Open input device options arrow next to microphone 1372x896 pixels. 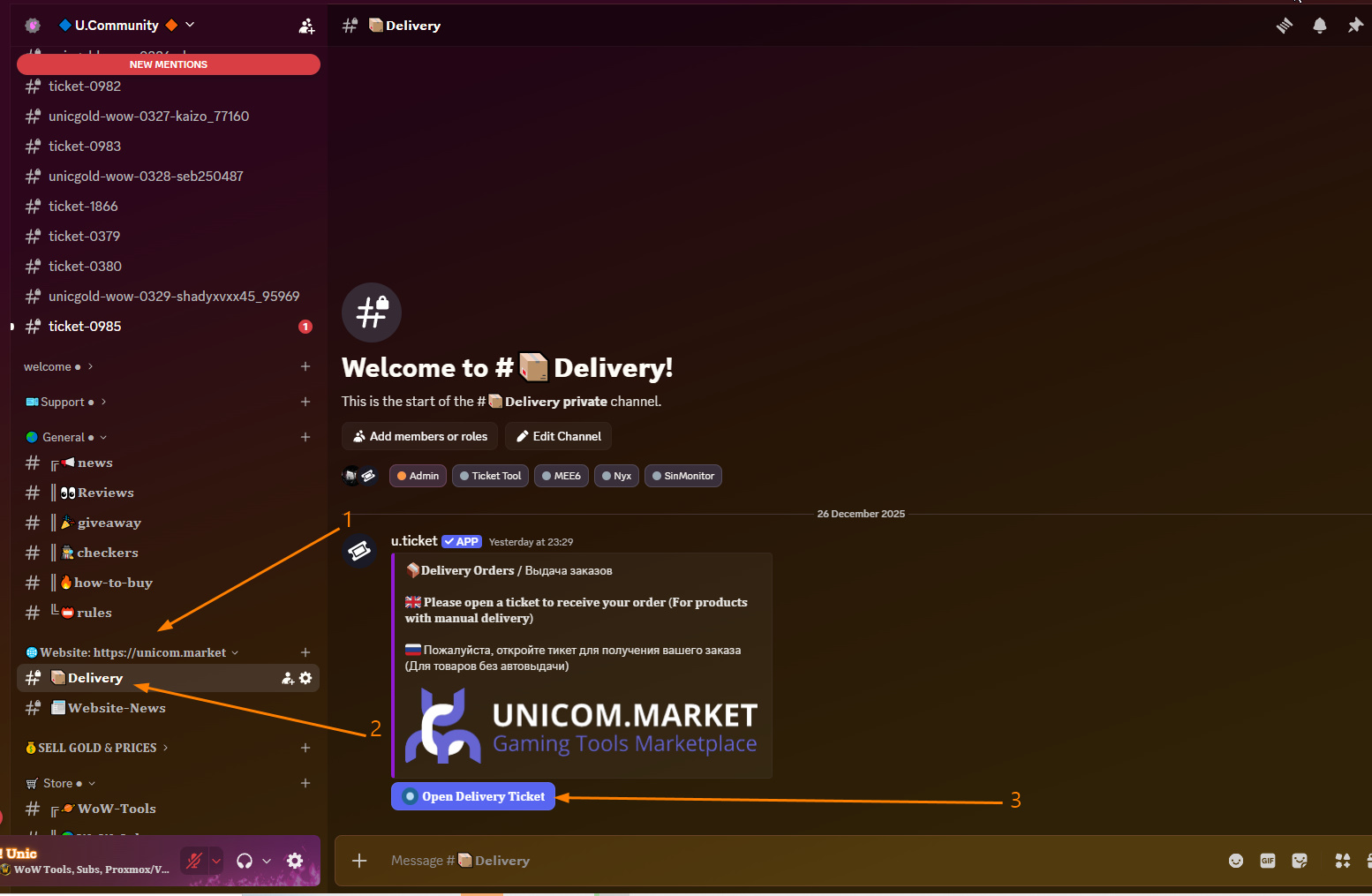[216, 861]
